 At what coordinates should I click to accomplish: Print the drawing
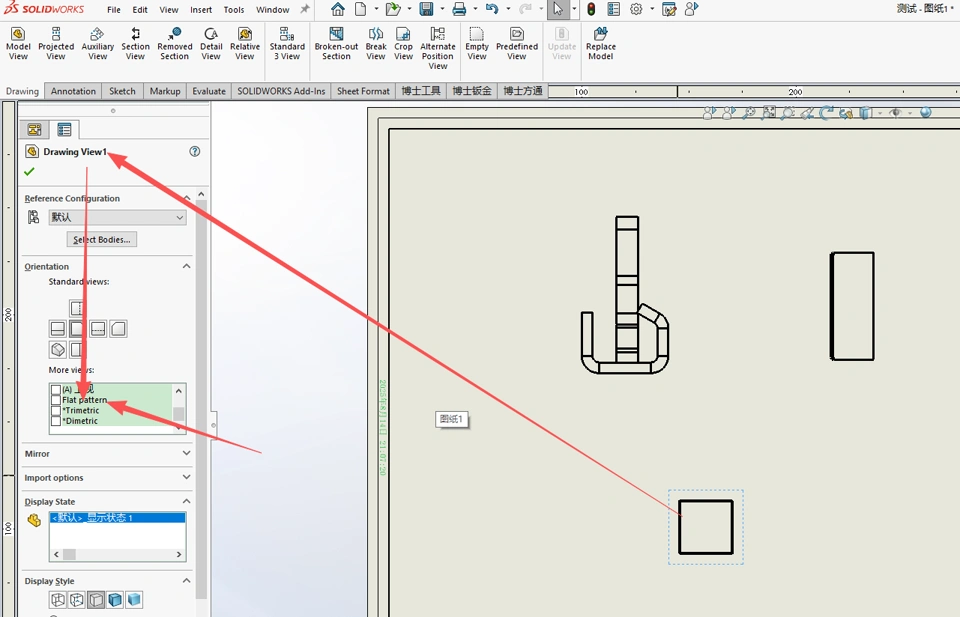(459, 9)
